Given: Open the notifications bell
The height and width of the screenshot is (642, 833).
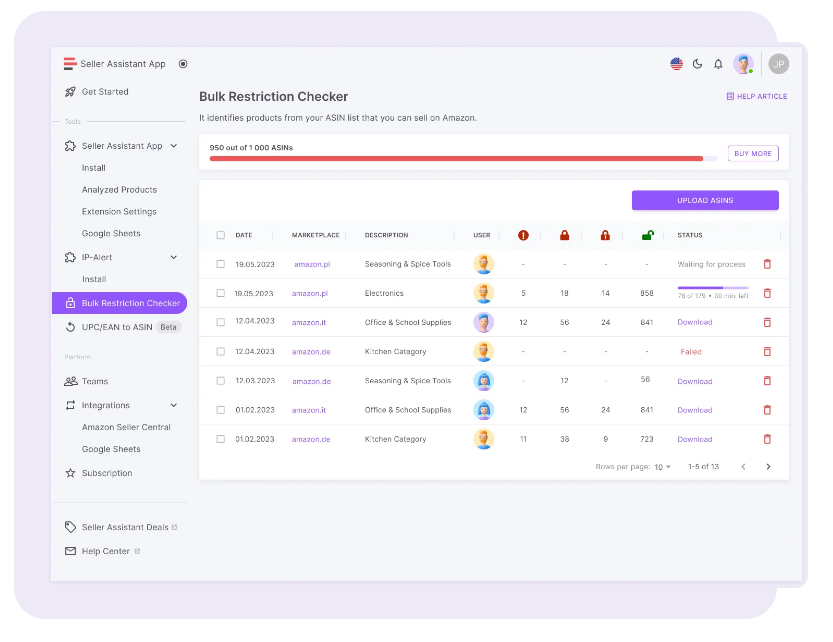Looking at the screenshot, I should point(718,63).
